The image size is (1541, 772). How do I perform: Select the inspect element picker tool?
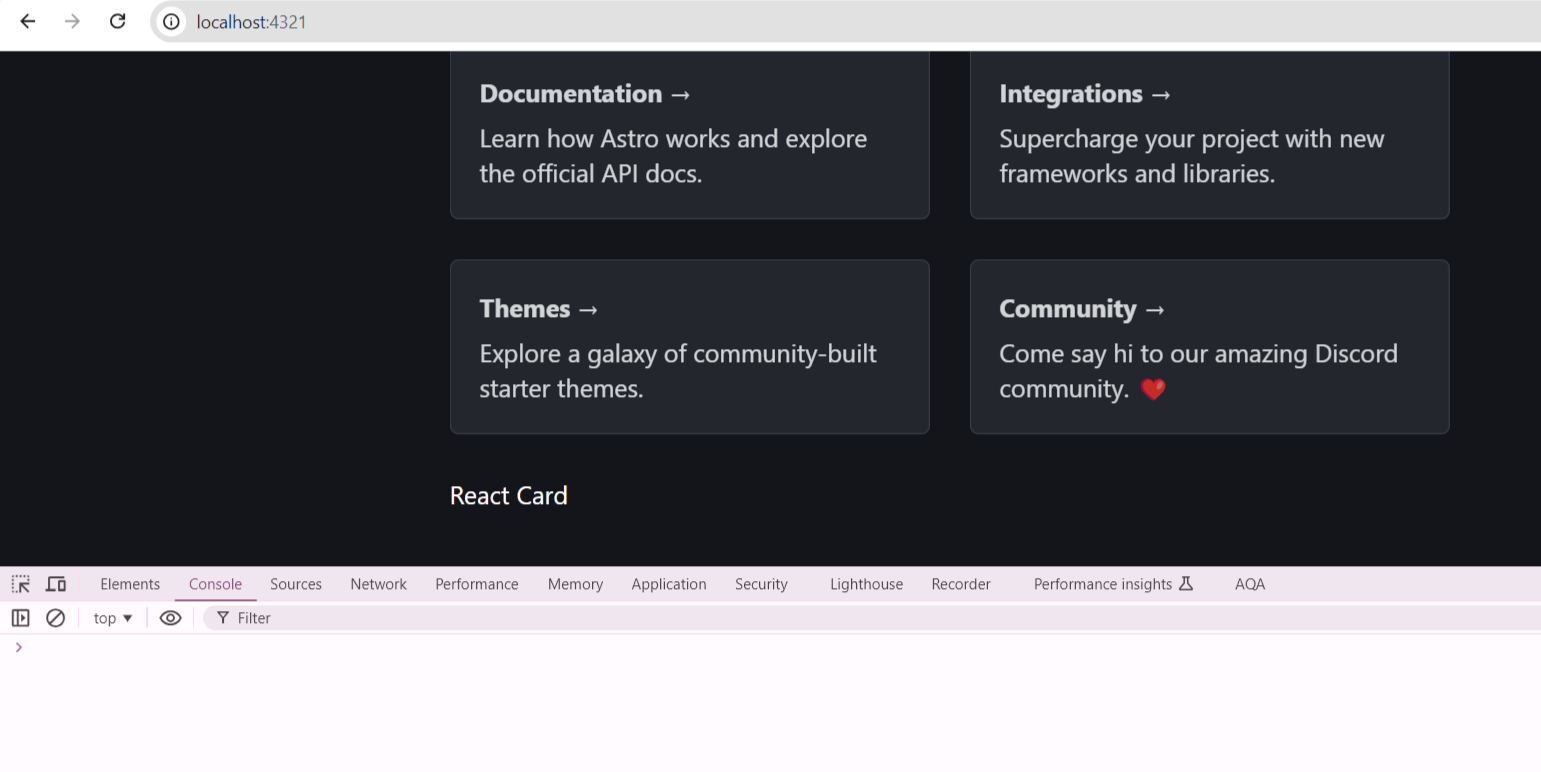pos(20,583)
